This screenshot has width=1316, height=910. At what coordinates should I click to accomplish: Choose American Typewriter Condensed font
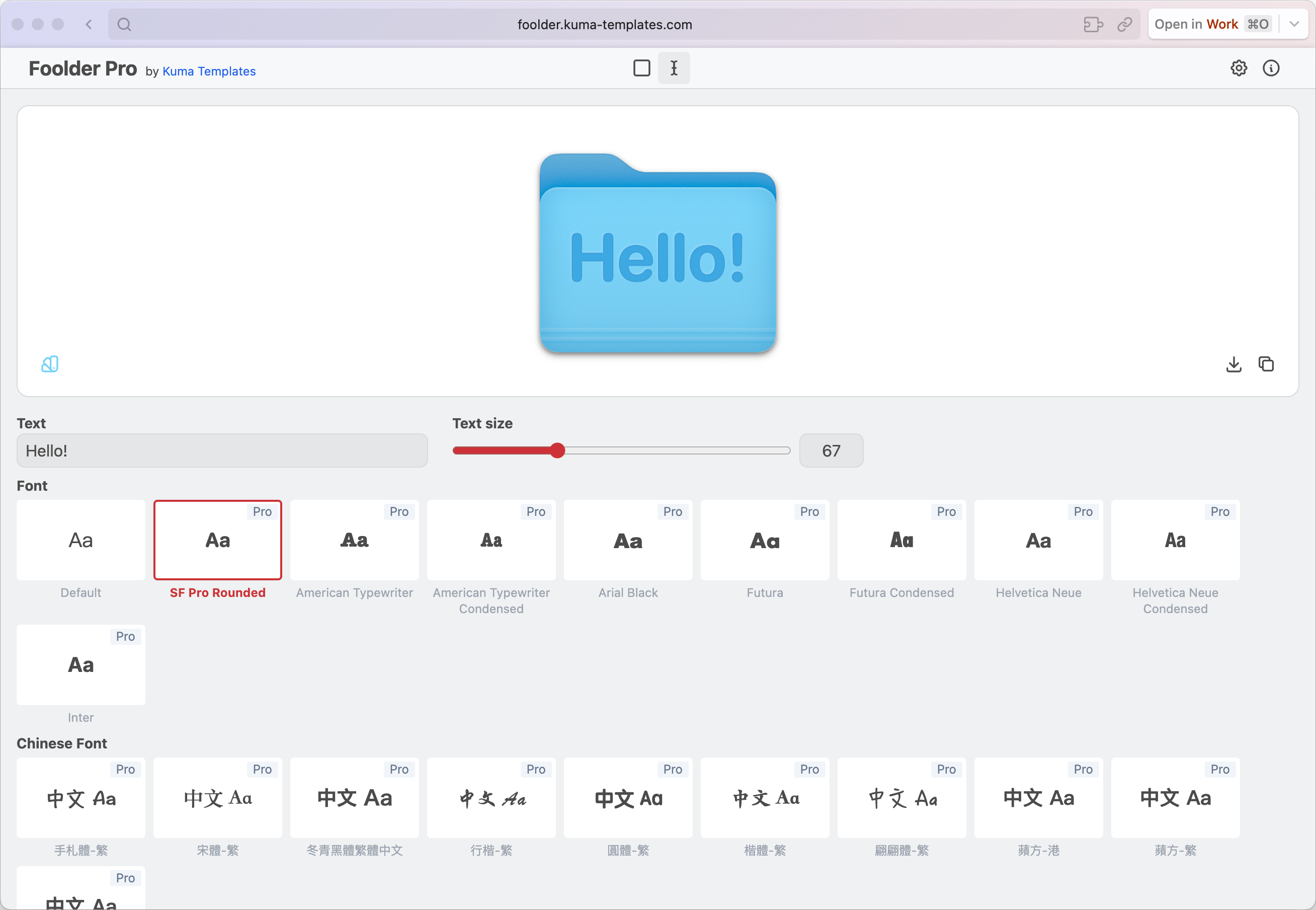pyautogui.click(x=491, y=540)
